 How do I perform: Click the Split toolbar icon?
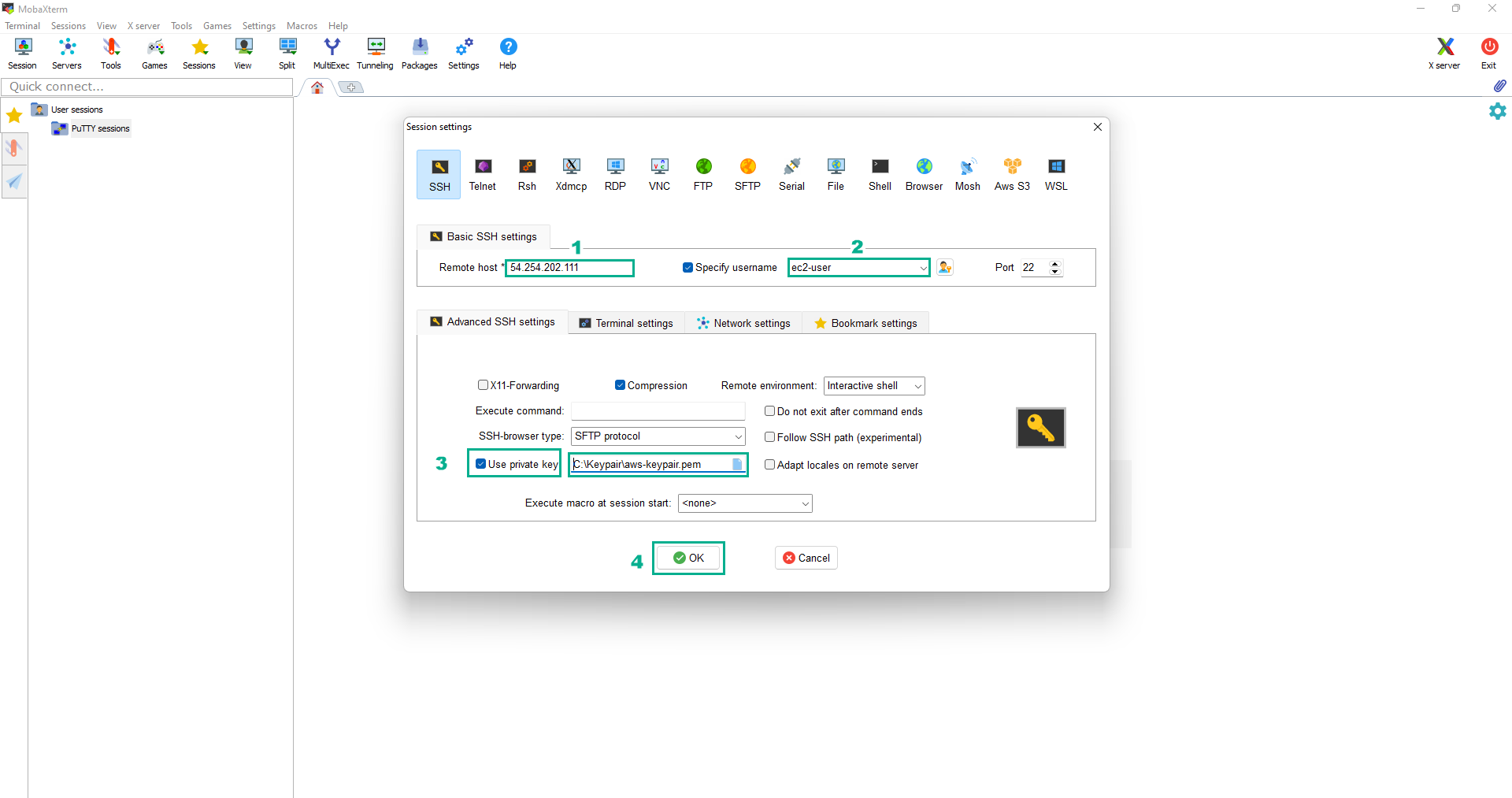tap(287, 54)
